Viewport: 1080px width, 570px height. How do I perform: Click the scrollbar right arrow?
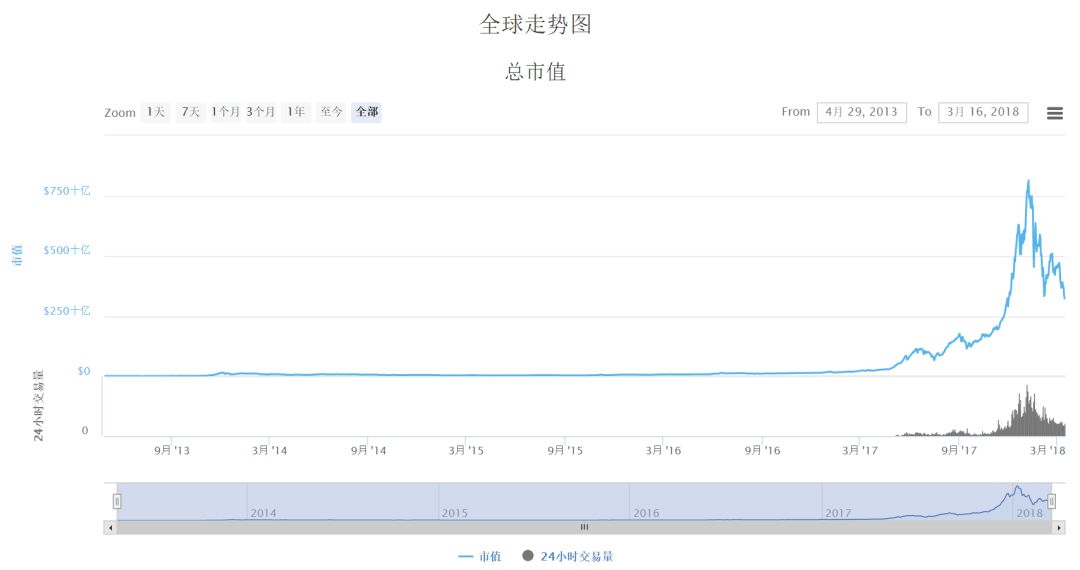pos(1059,527)
